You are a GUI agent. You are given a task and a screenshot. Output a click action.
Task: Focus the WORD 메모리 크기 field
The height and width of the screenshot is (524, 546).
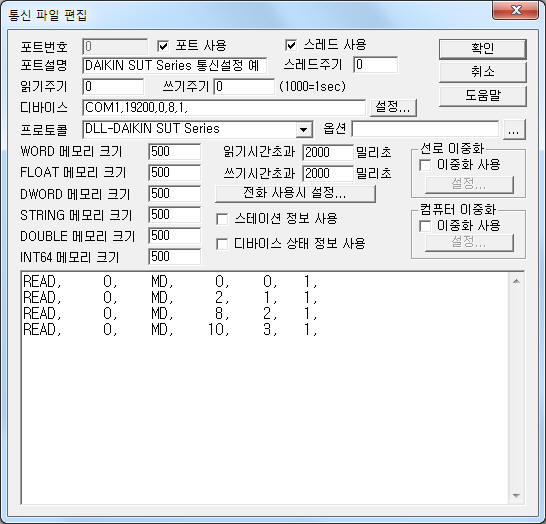point(174,152)
